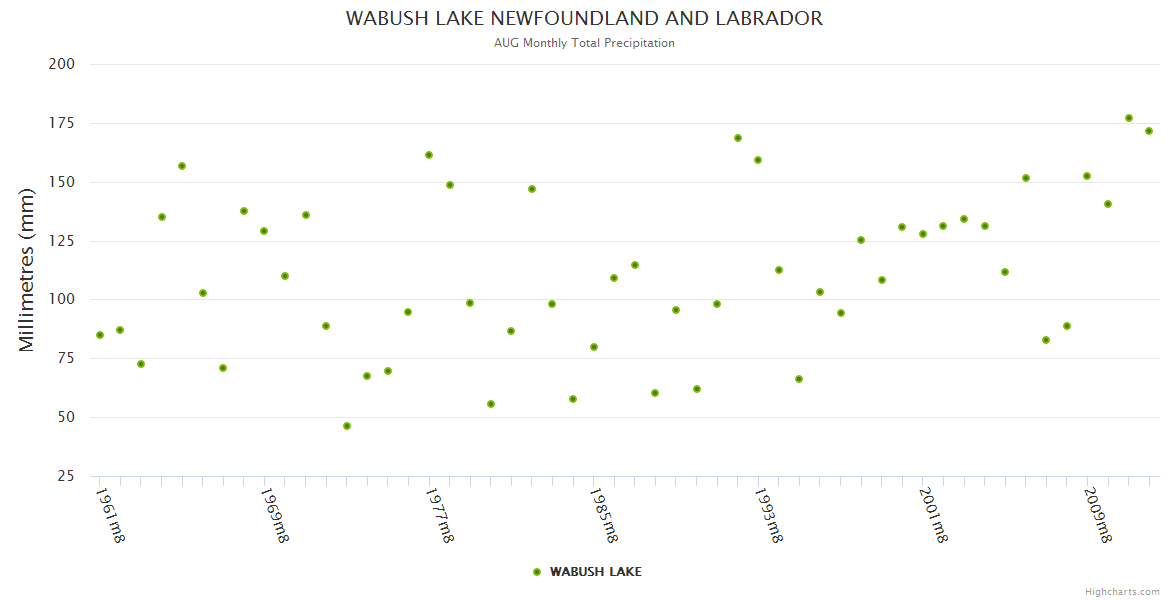Select the 2009m8 data point near 153 mm
Image resolution: width=1170 pixels, height=600 pixels.
click(1087, 176)
